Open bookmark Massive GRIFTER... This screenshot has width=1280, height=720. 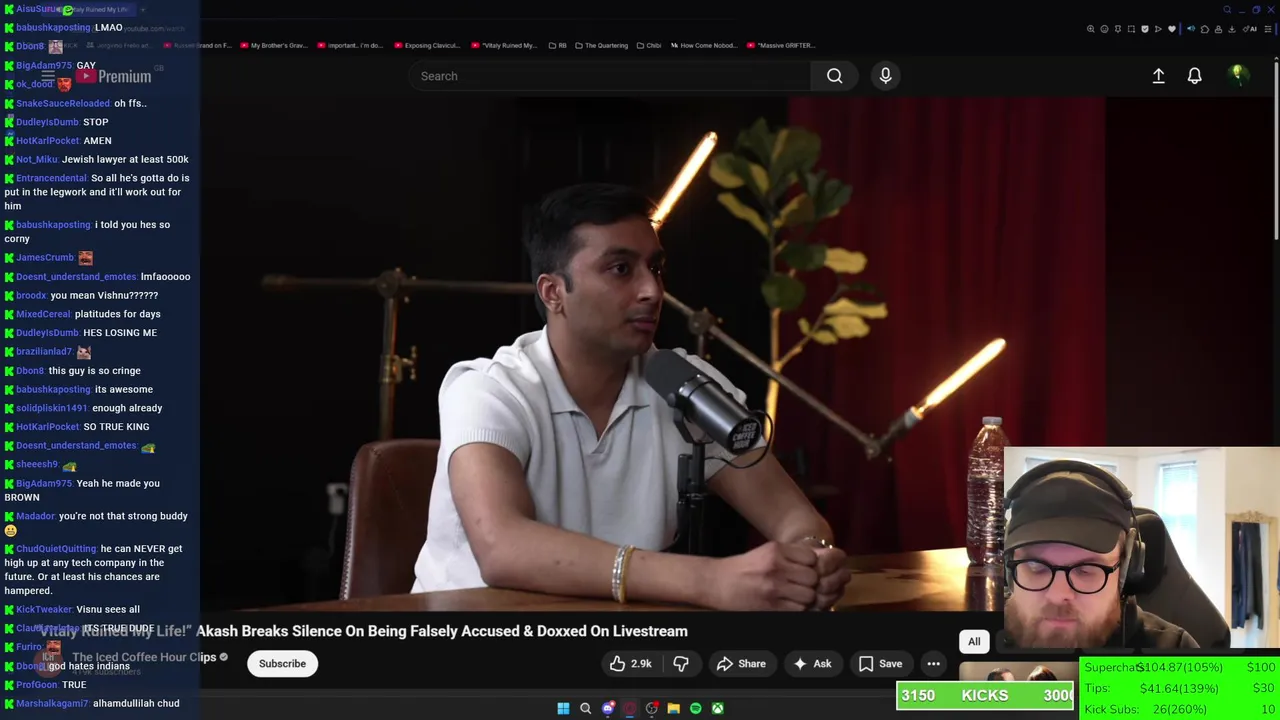pos(782,45)
